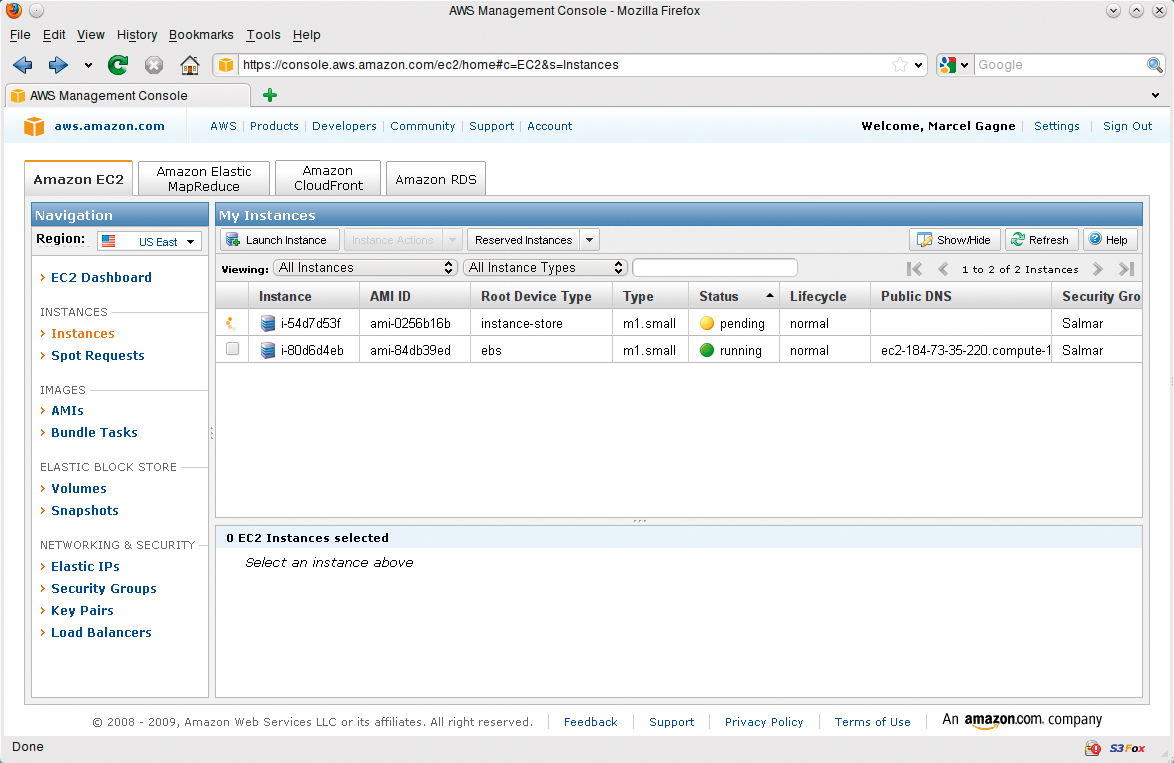Viewport: 1174px width, 763px height.
Task: Open the File menu
Action: 20,34
